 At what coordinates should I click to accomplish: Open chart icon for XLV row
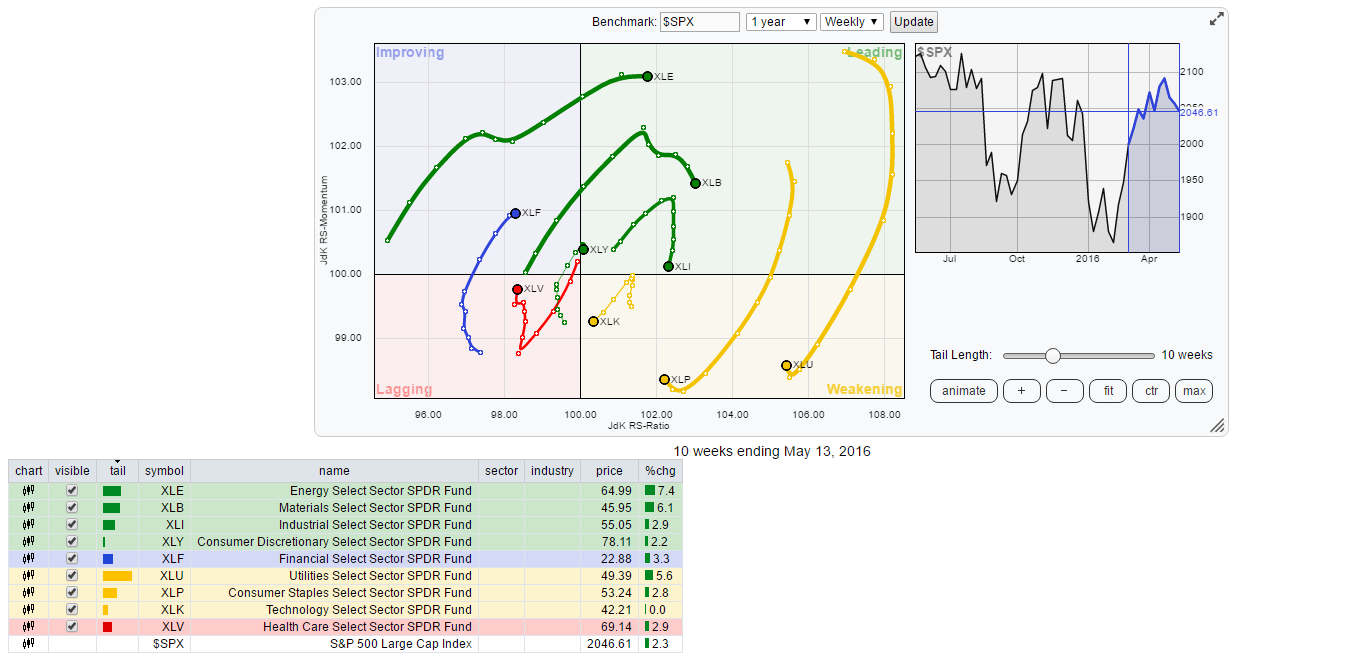tap(28, 627)
